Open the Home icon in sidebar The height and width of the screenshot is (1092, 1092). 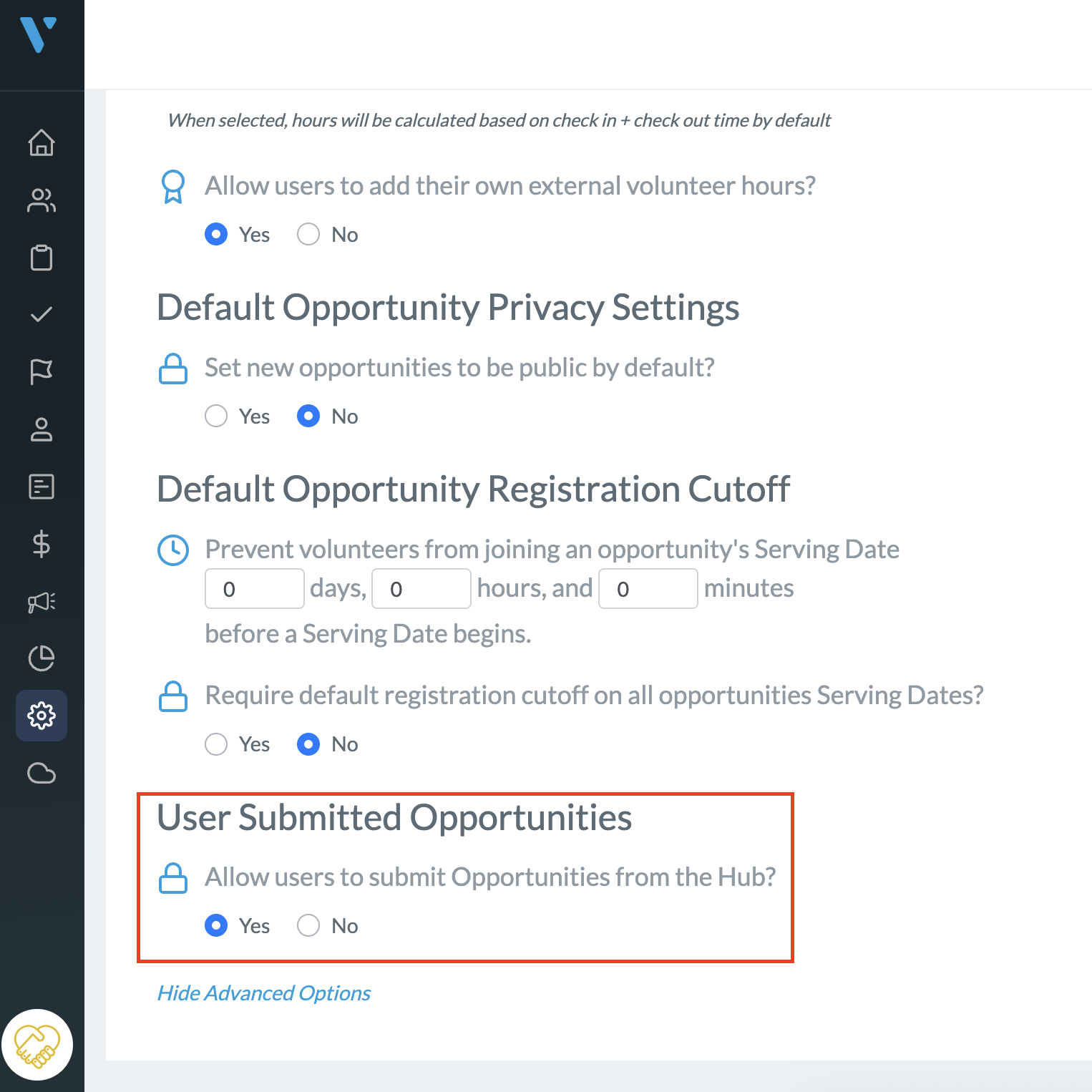tap(42, 142)
